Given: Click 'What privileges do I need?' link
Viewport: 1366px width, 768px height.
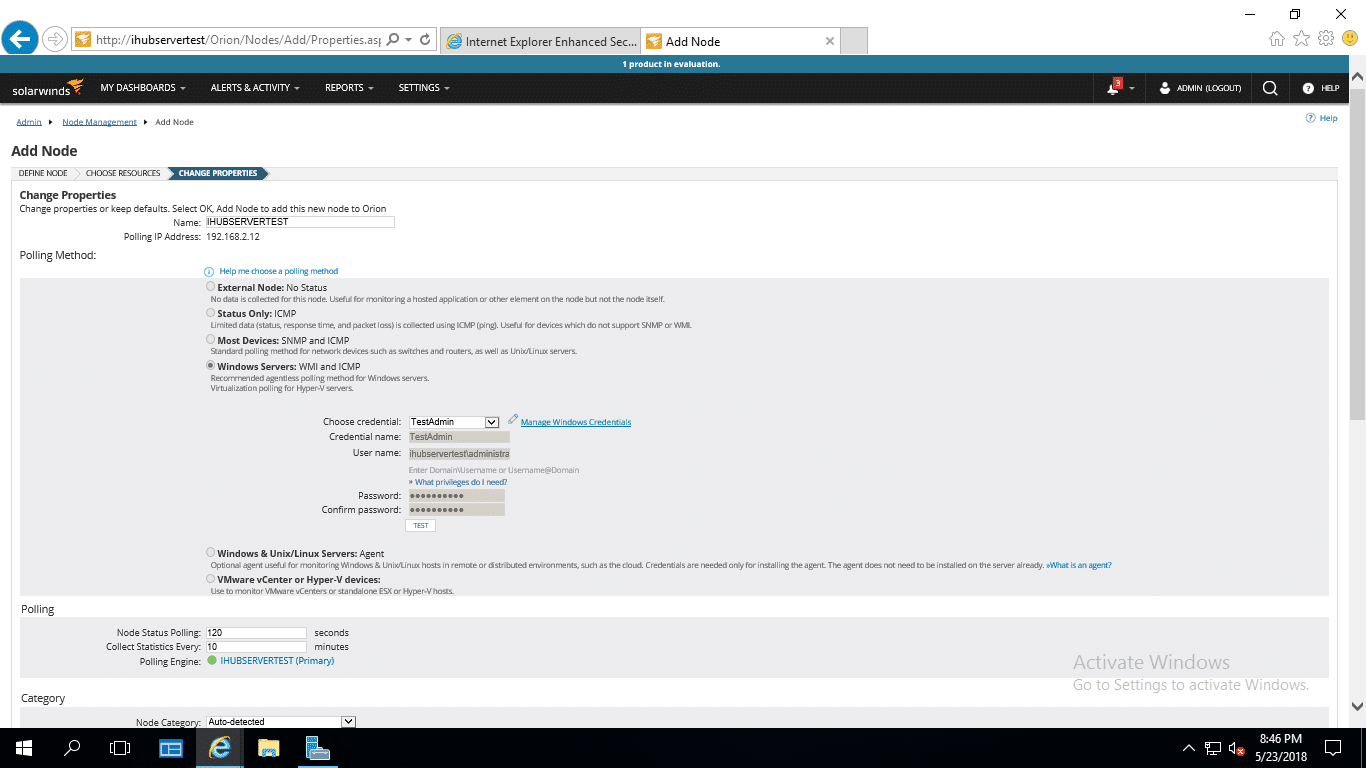Looking at the screenshot, I should click(x=461, y=482).
